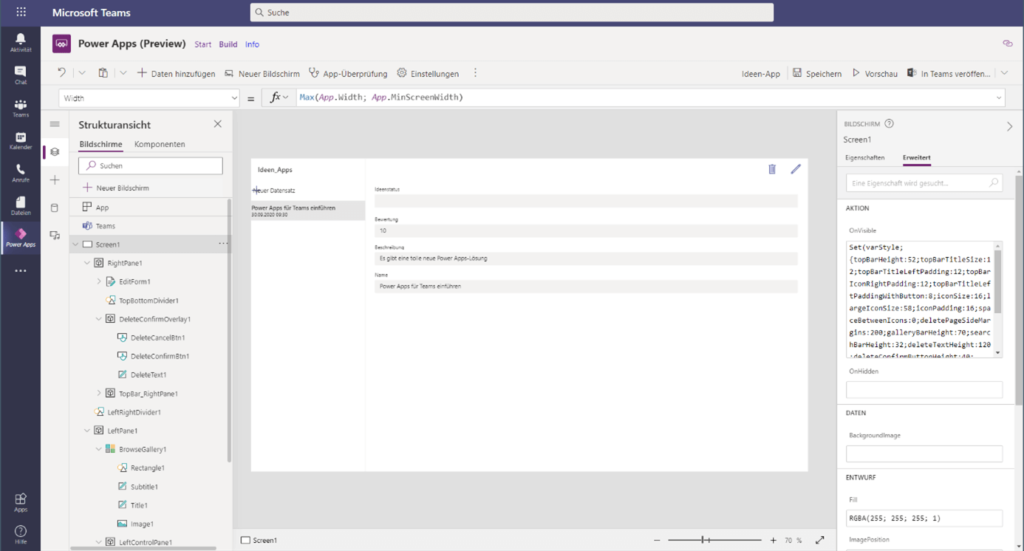Click fit-to-window expand icon
The width and height of the screenshot is (1024, 551).
click(x=820, y=540)
